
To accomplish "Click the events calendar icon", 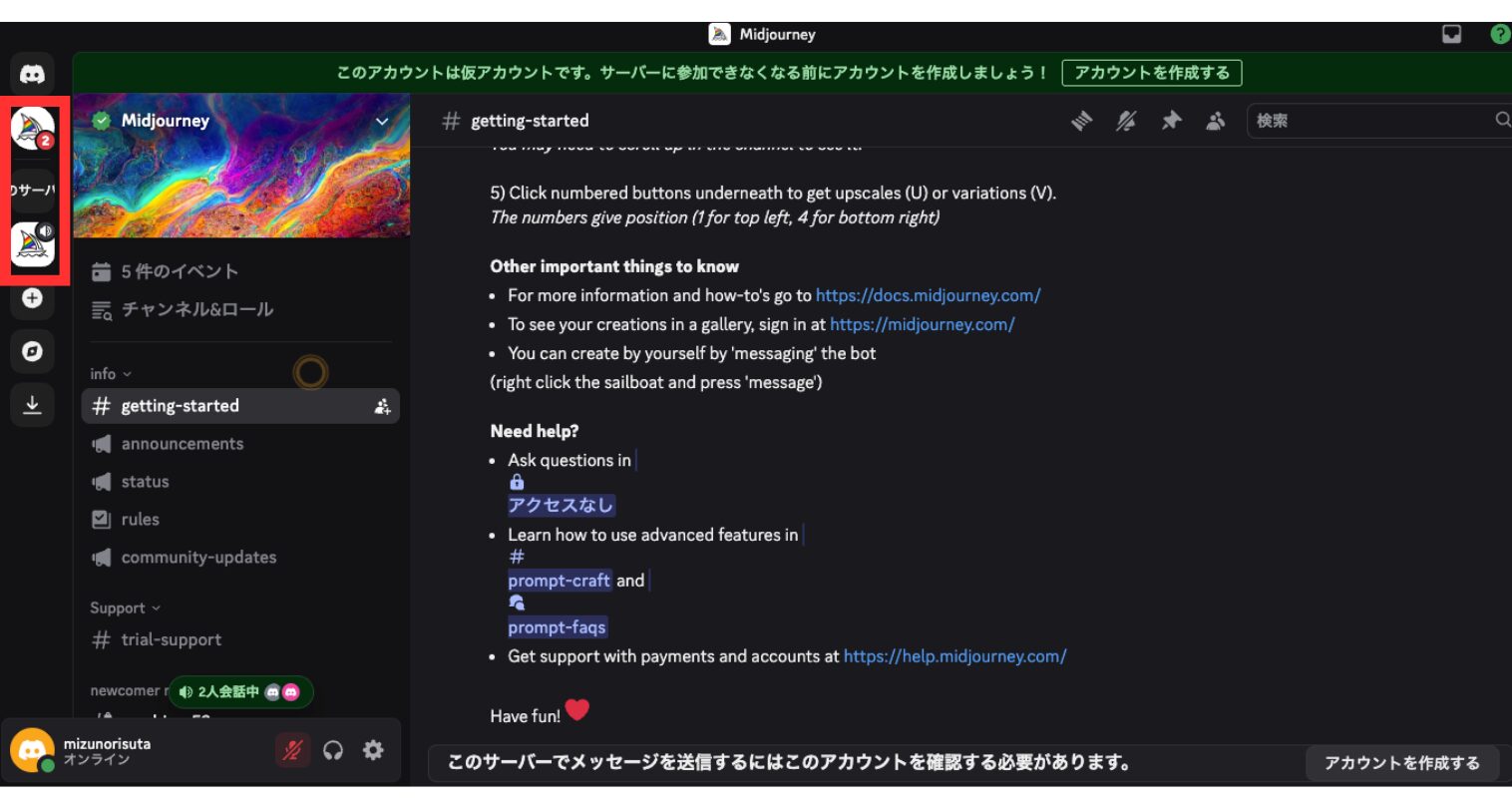I will coord(101,271).
